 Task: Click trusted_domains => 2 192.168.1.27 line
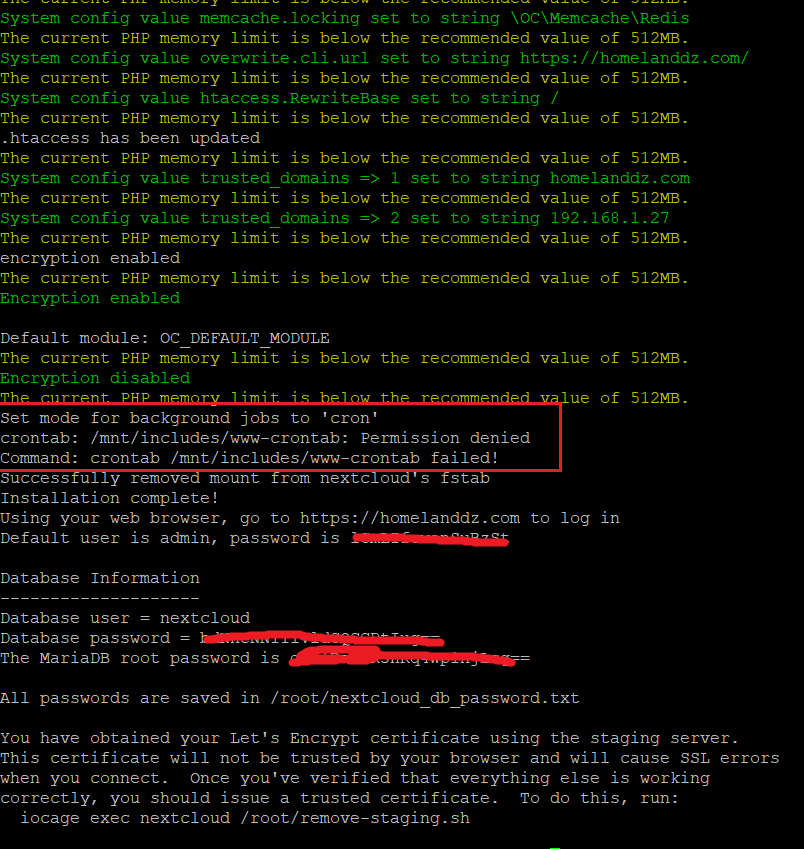click(x=335, y=218)
